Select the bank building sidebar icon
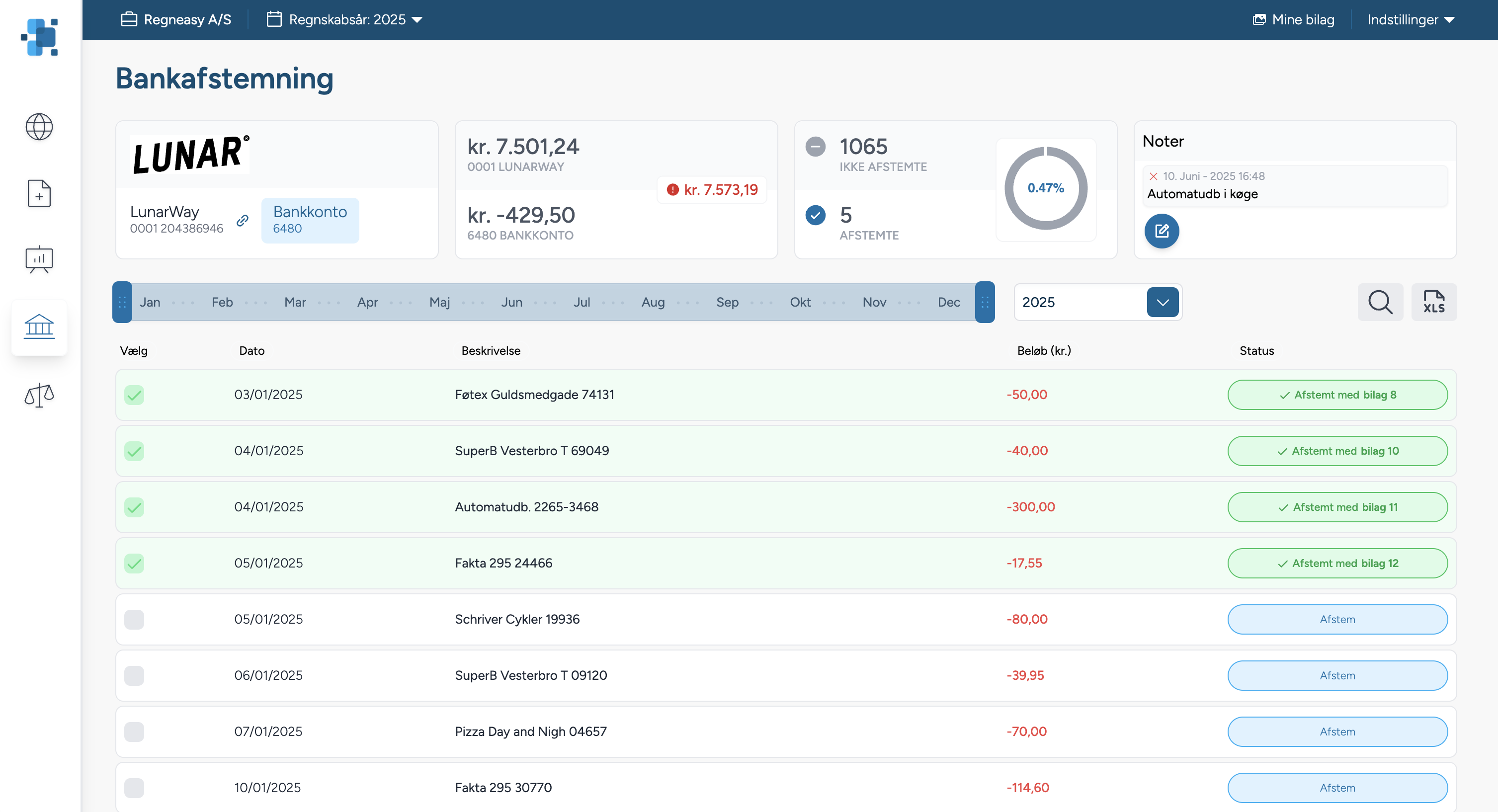 point(39,326)
